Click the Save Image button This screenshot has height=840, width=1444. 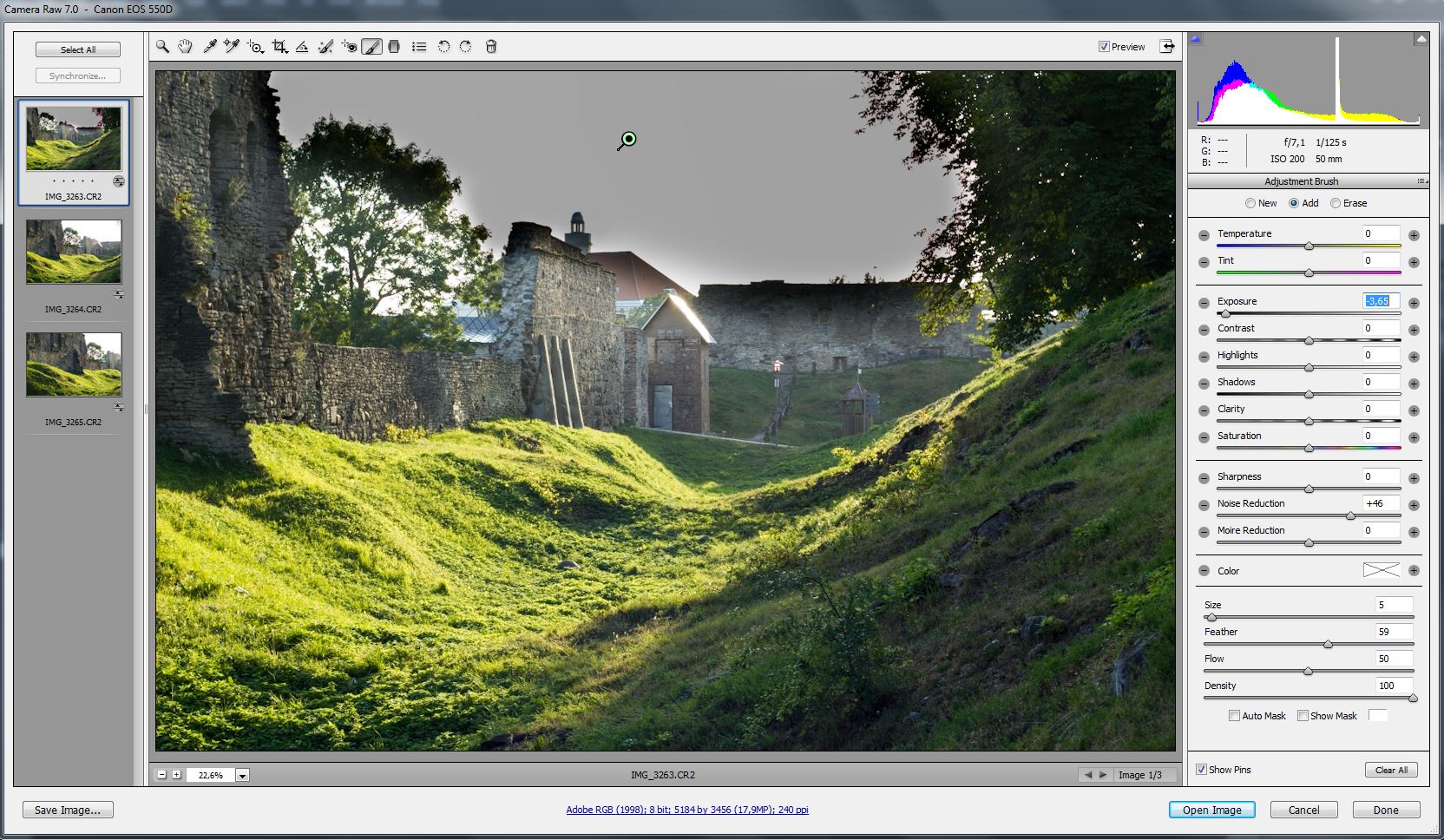pyautogui.click(x=68, y=810)
